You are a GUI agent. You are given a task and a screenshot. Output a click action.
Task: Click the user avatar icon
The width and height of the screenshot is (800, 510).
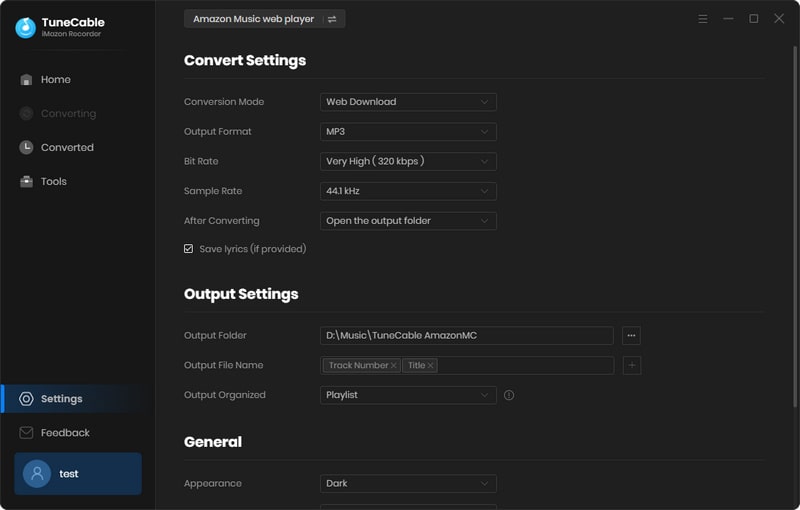click(37, 474)
